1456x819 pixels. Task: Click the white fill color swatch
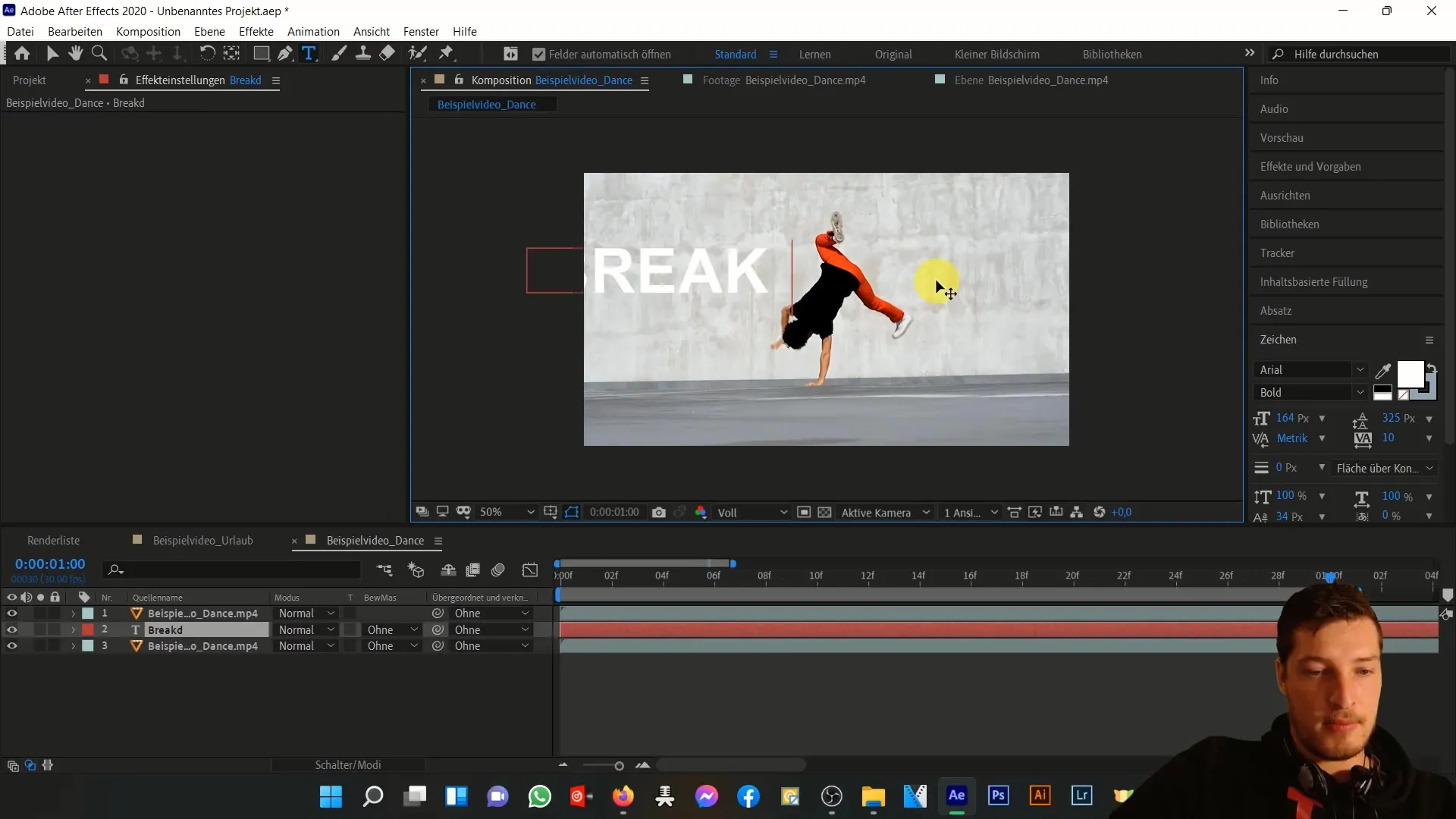coord(1409,374)
